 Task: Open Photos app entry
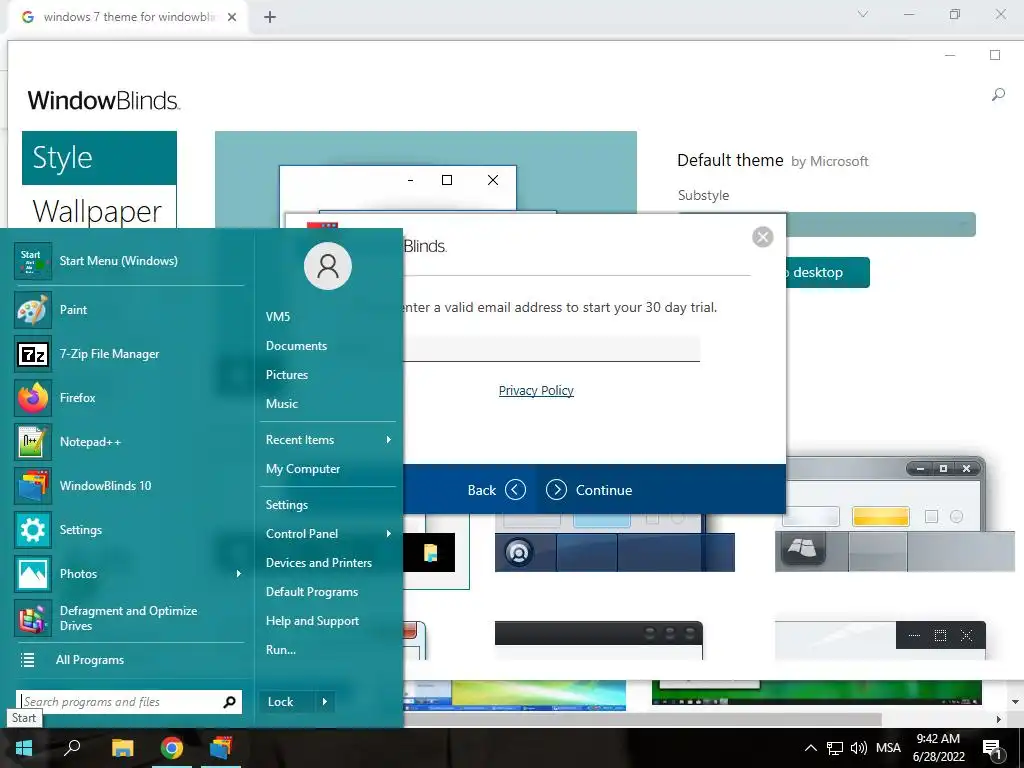click(129, 573)
